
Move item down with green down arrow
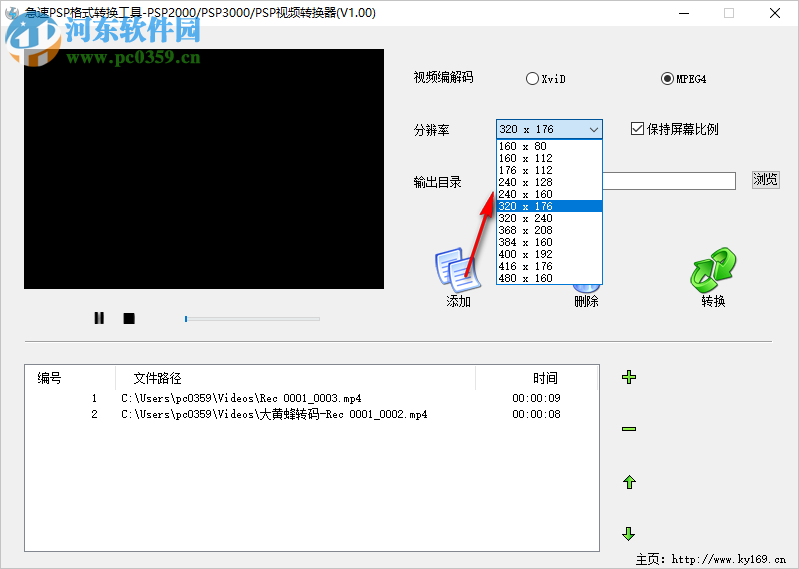pyautogui.click(x=629, y=534)
